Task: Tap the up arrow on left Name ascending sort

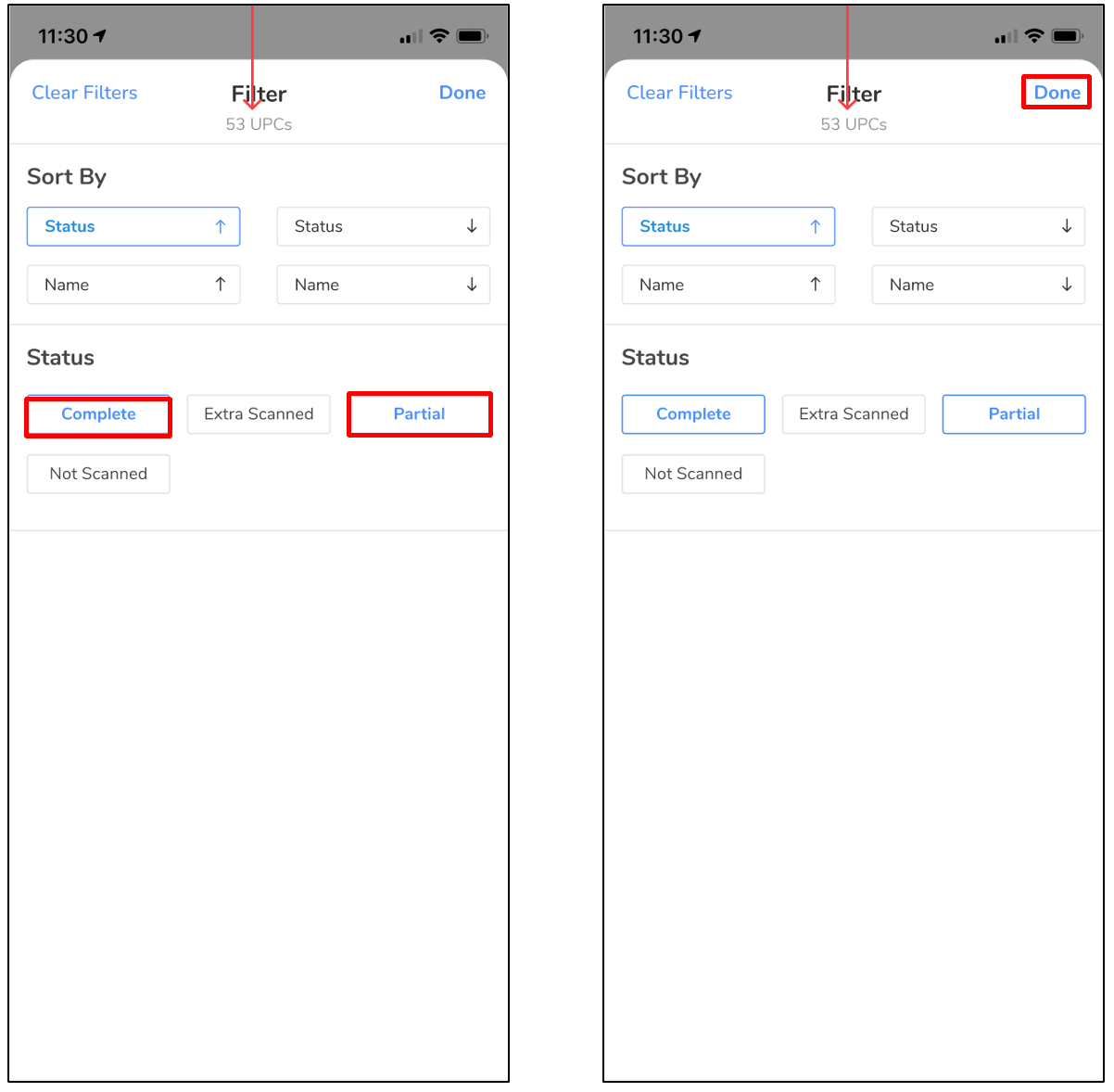Action: point(221,285)
